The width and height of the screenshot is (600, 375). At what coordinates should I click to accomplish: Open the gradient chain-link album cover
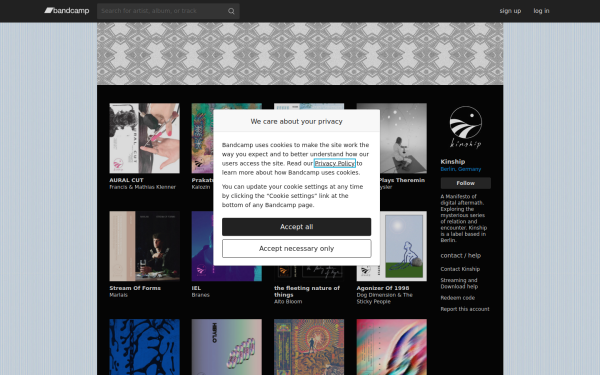pos(227,347)
